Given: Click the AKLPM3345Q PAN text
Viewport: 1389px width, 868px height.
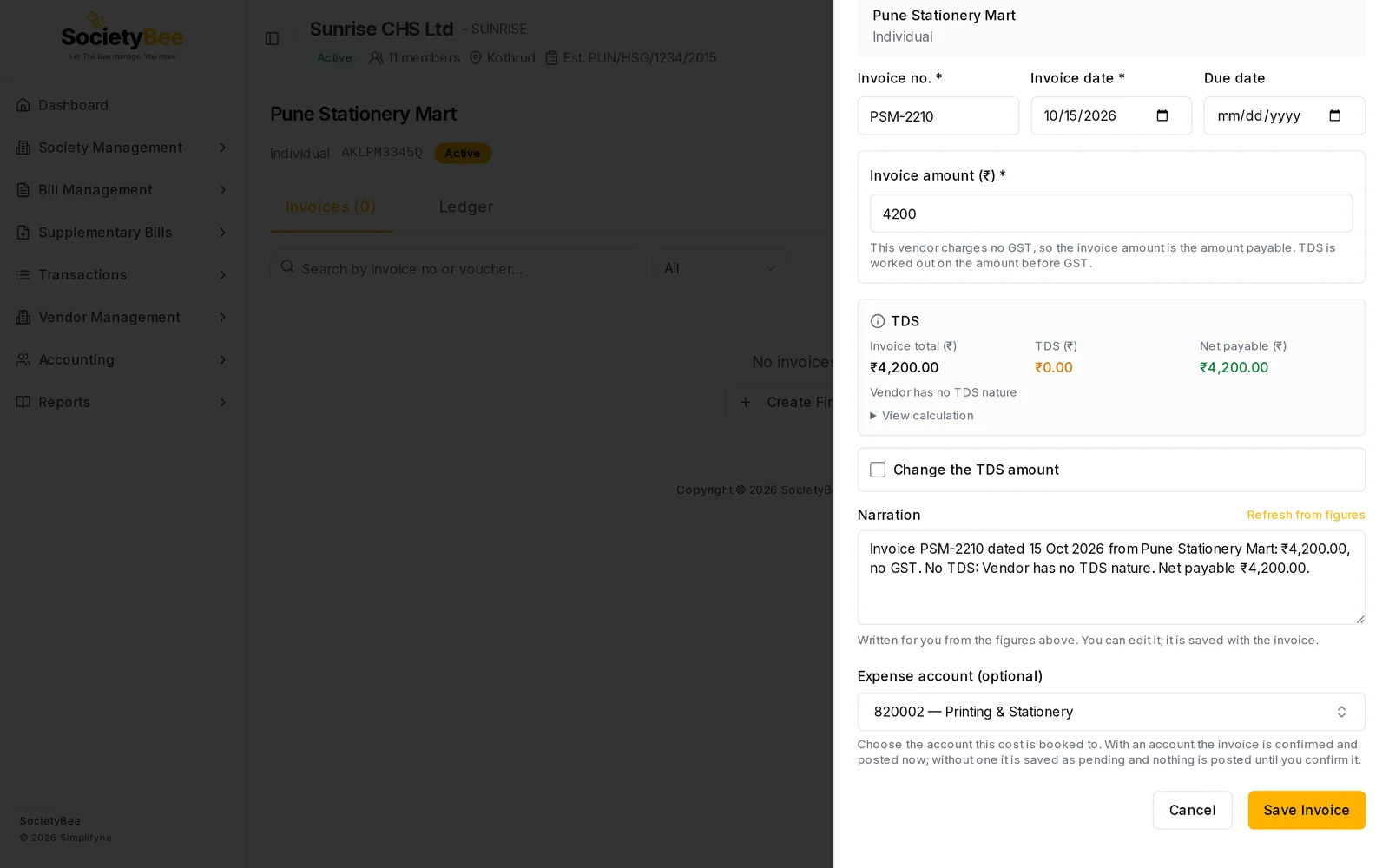Looking at the screenshot, I should point(382,153).
